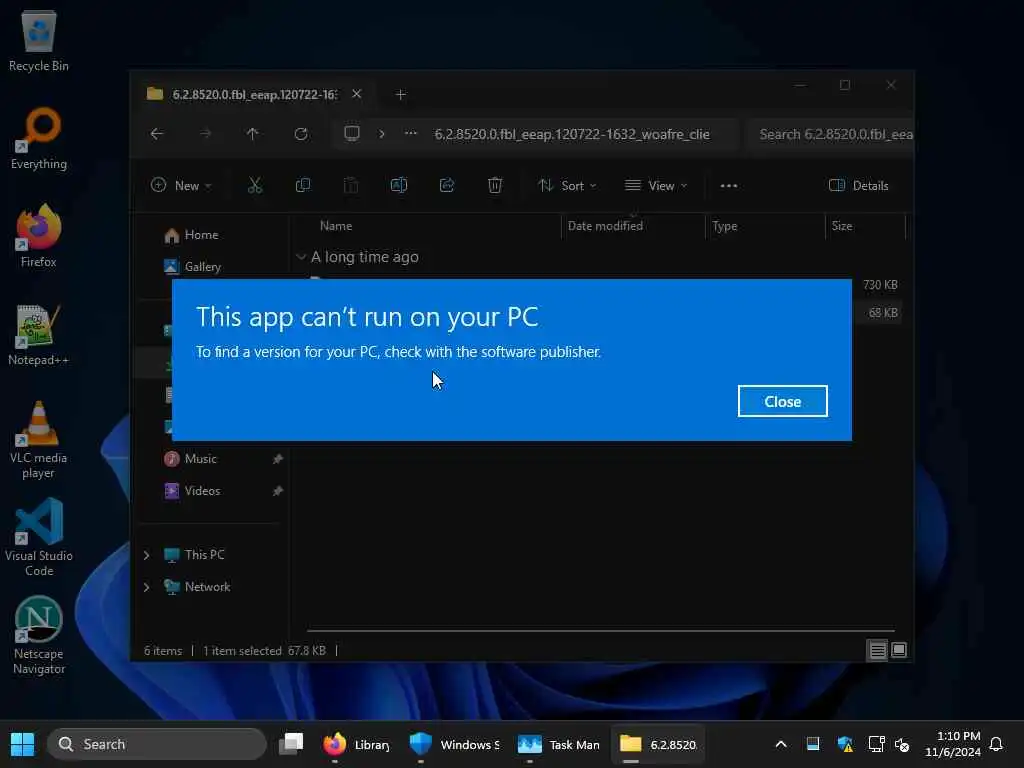The height and width of the screenshot is (768, 1024).
Task: Switch to Windows Security taskbar window
Action: tap(455, 744)
